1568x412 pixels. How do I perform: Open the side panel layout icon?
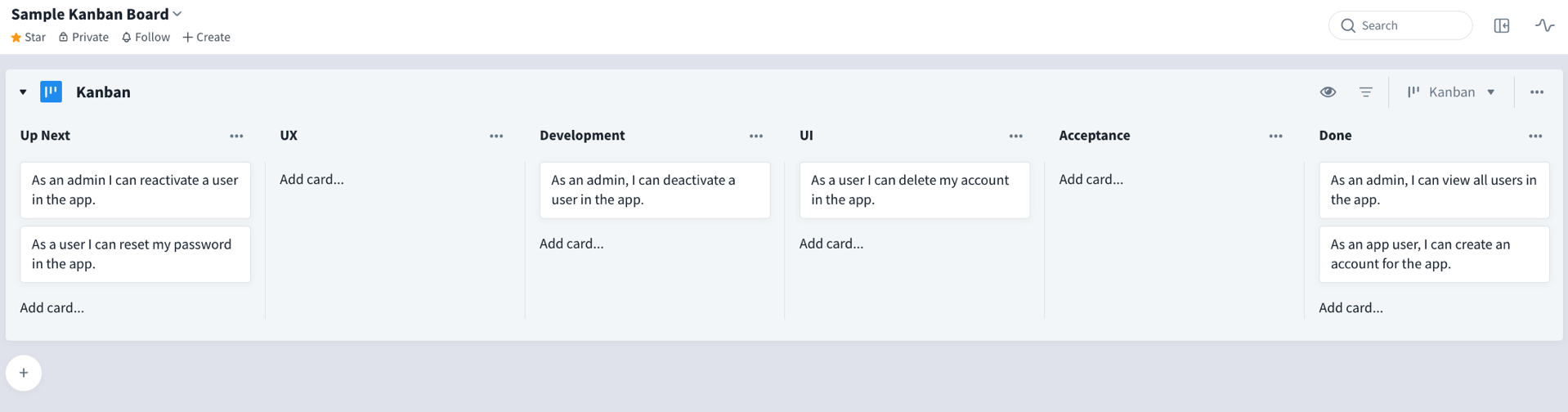pos(1502,25)
